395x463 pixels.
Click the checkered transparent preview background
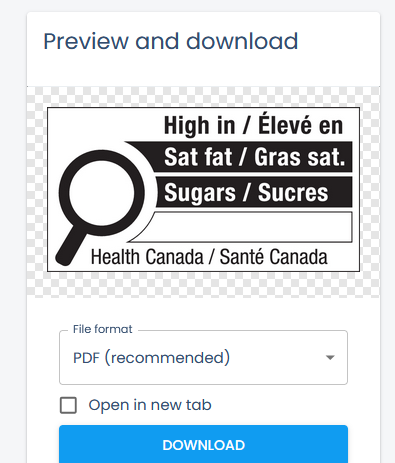203,285
